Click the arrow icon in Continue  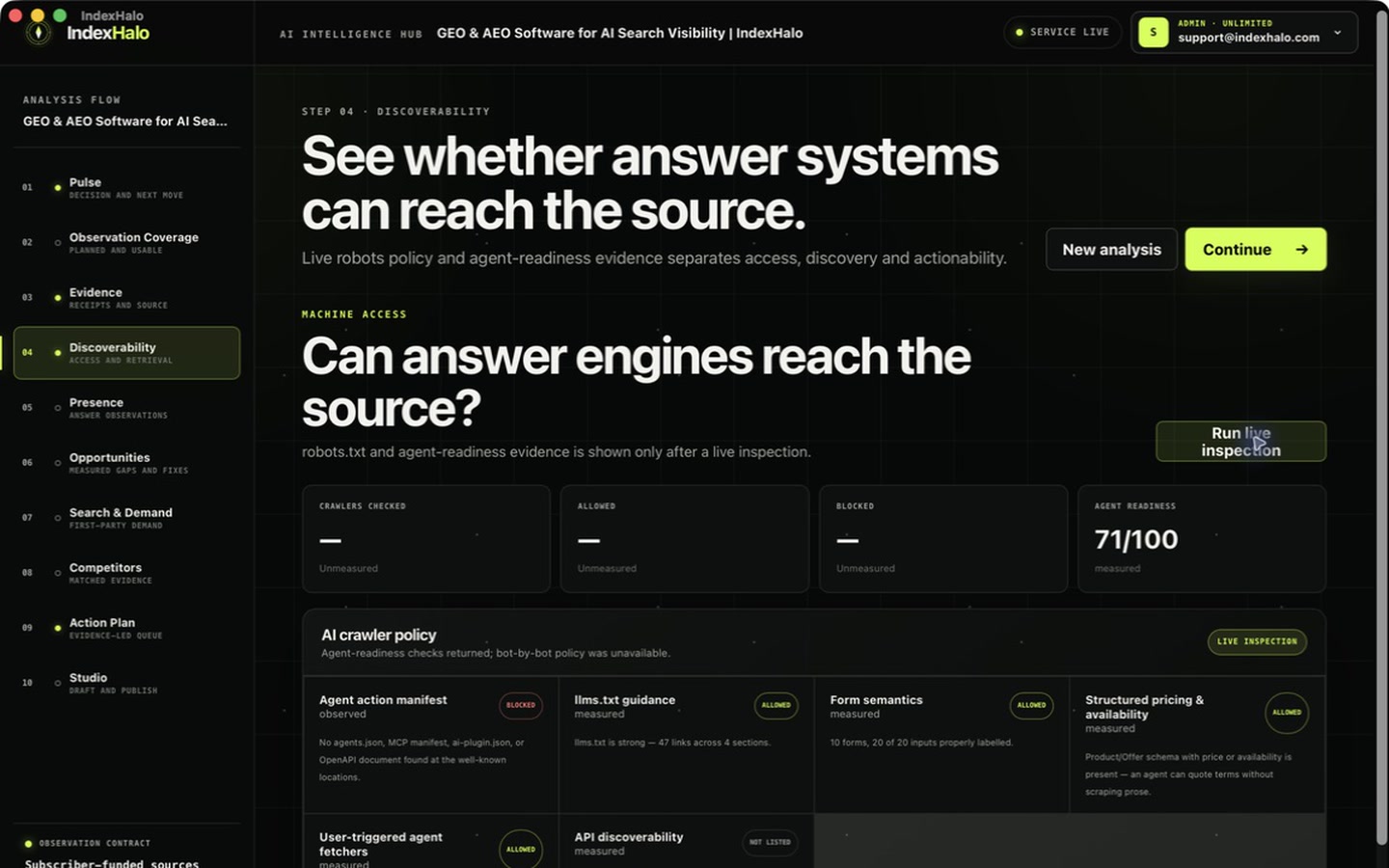pos(1301,249)
